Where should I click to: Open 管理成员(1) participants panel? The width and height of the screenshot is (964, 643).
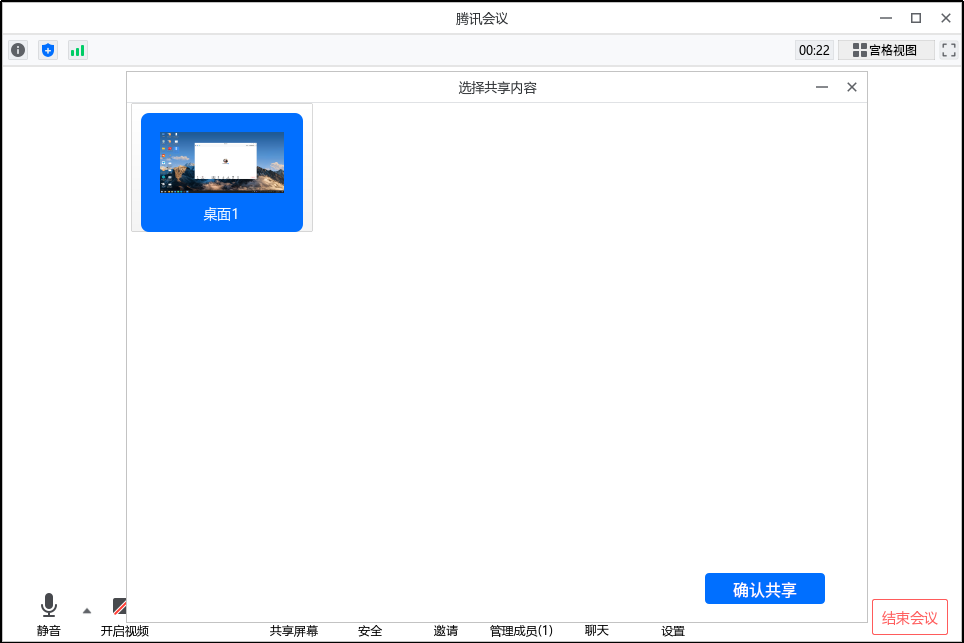tap(520, 631)
